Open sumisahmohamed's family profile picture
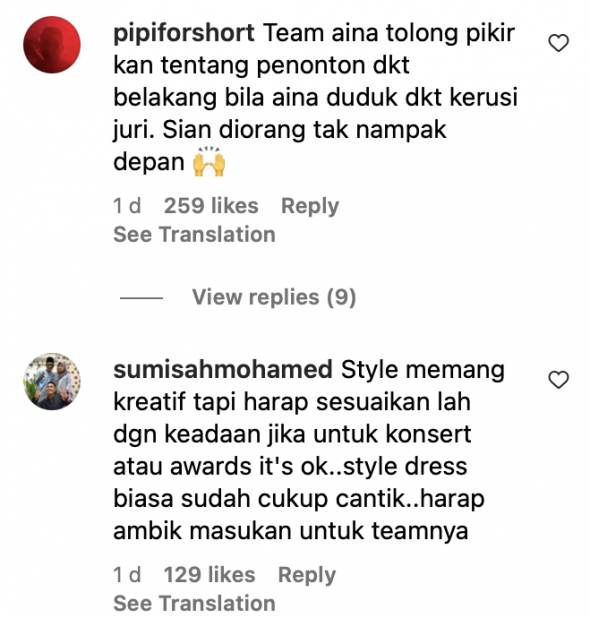Viewport: 590px width, 618px height. (x=52, y=381)
